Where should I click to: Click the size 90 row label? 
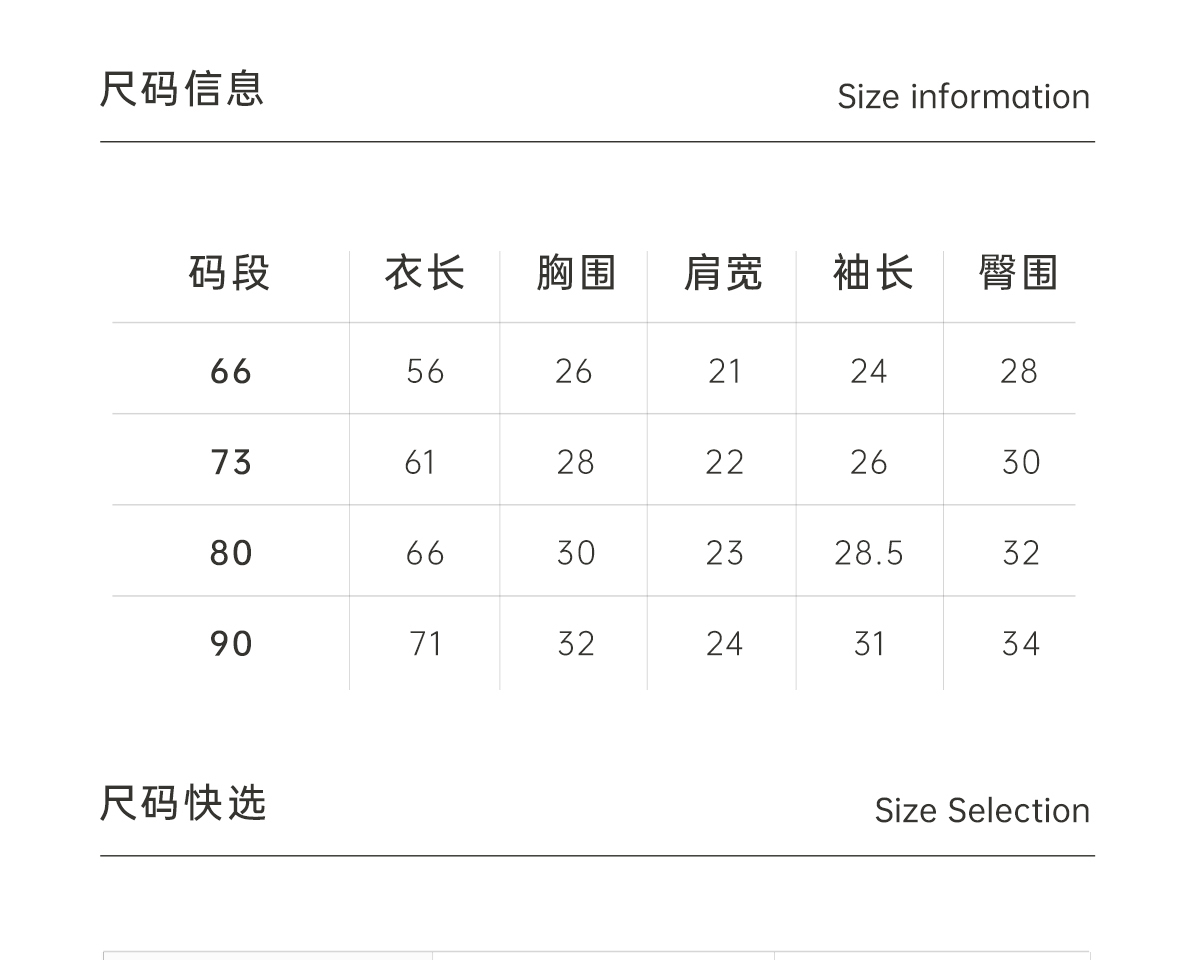coord(231,644)
